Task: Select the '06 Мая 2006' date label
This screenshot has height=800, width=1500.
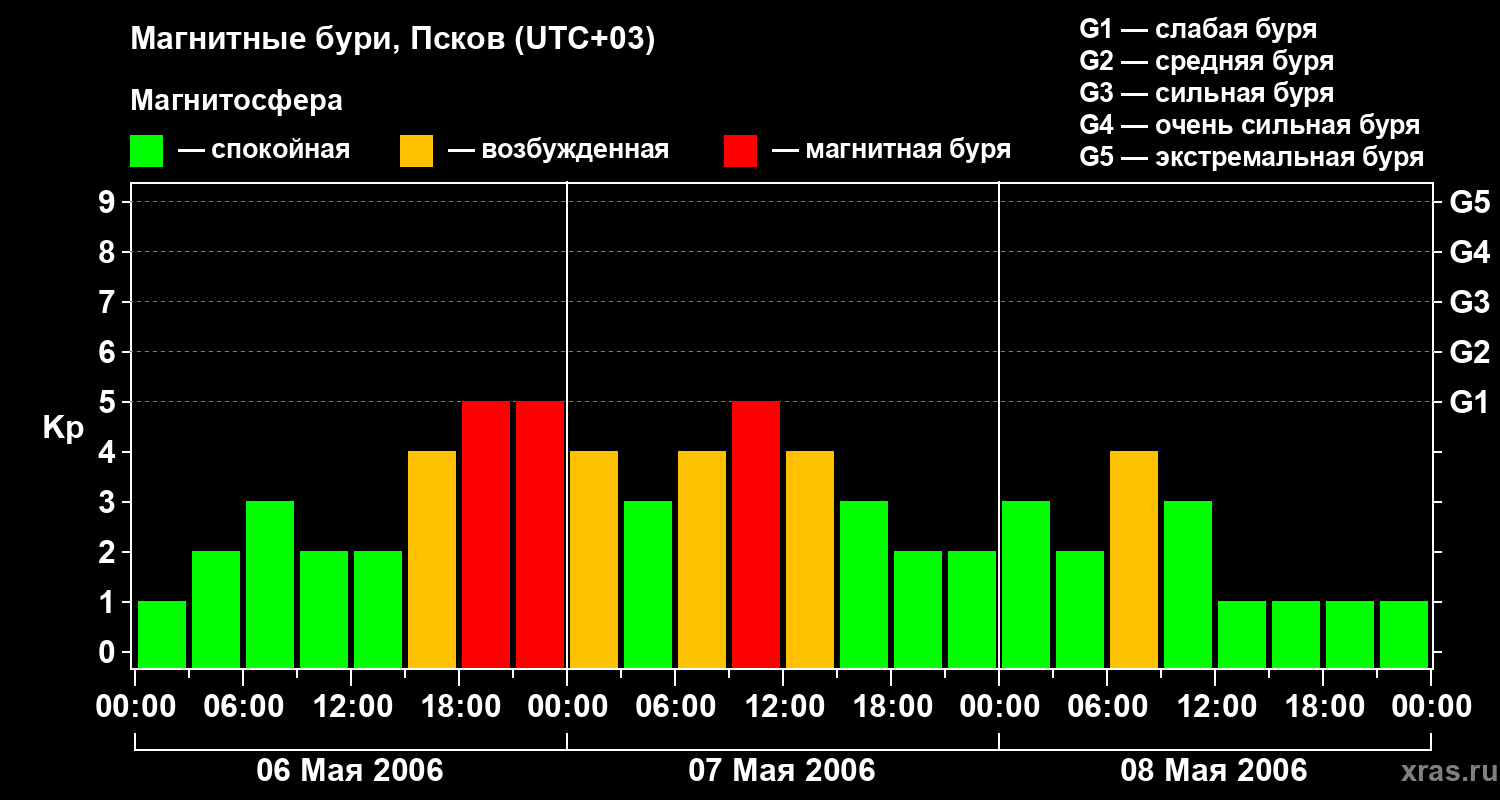Action: [x=350, y=771]
